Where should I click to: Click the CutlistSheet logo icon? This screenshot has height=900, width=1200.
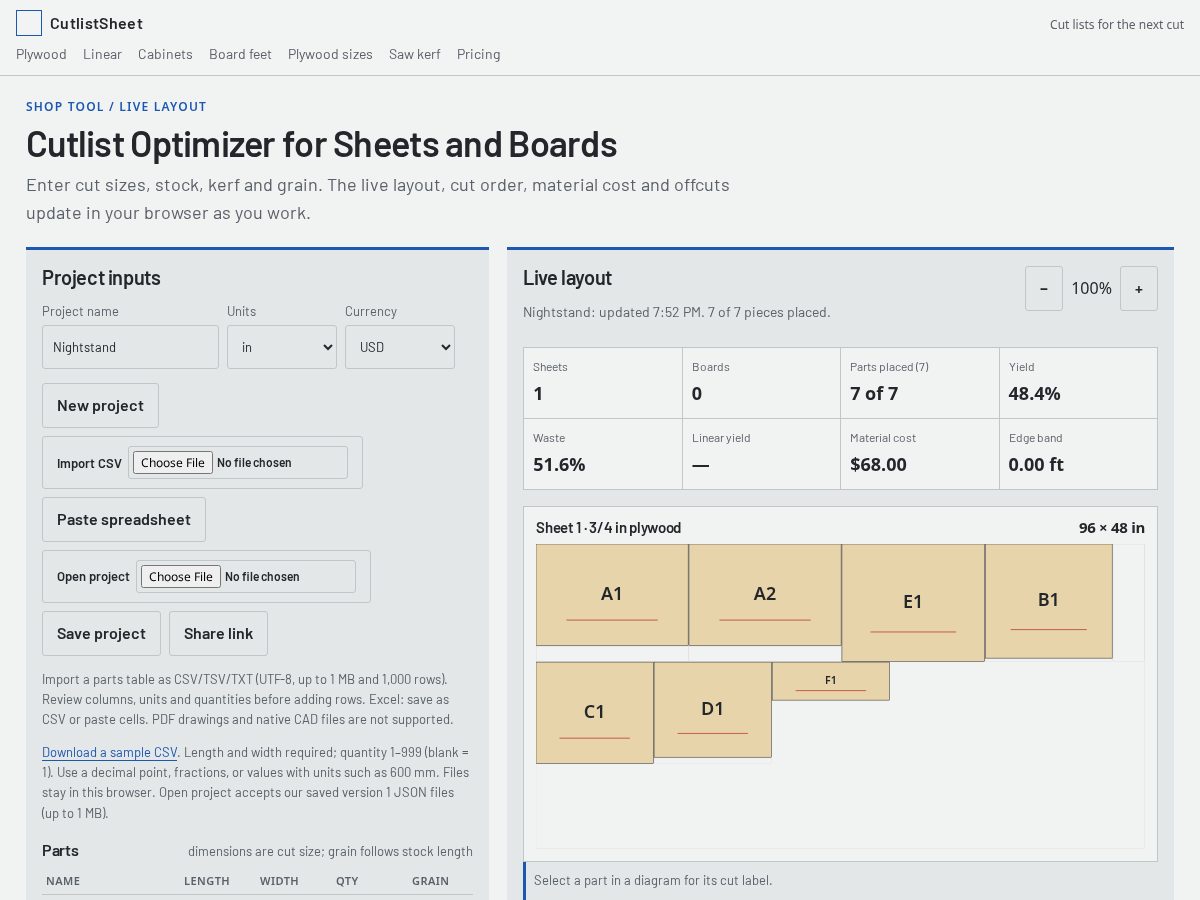click(29, 23)
